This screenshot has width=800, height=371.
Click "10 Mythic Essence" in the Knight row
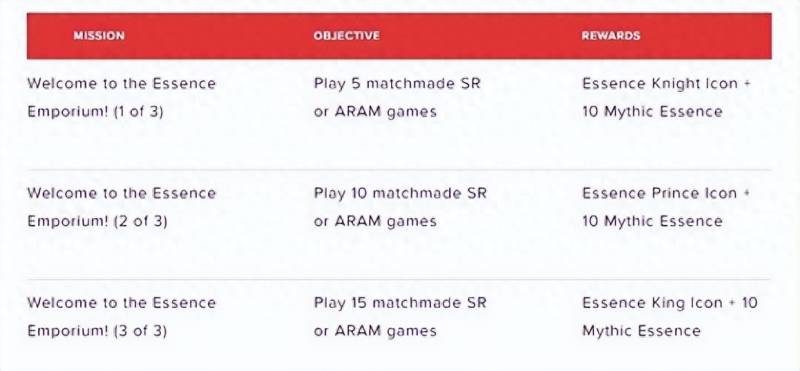pyautogui.click(x=652, y=112)
